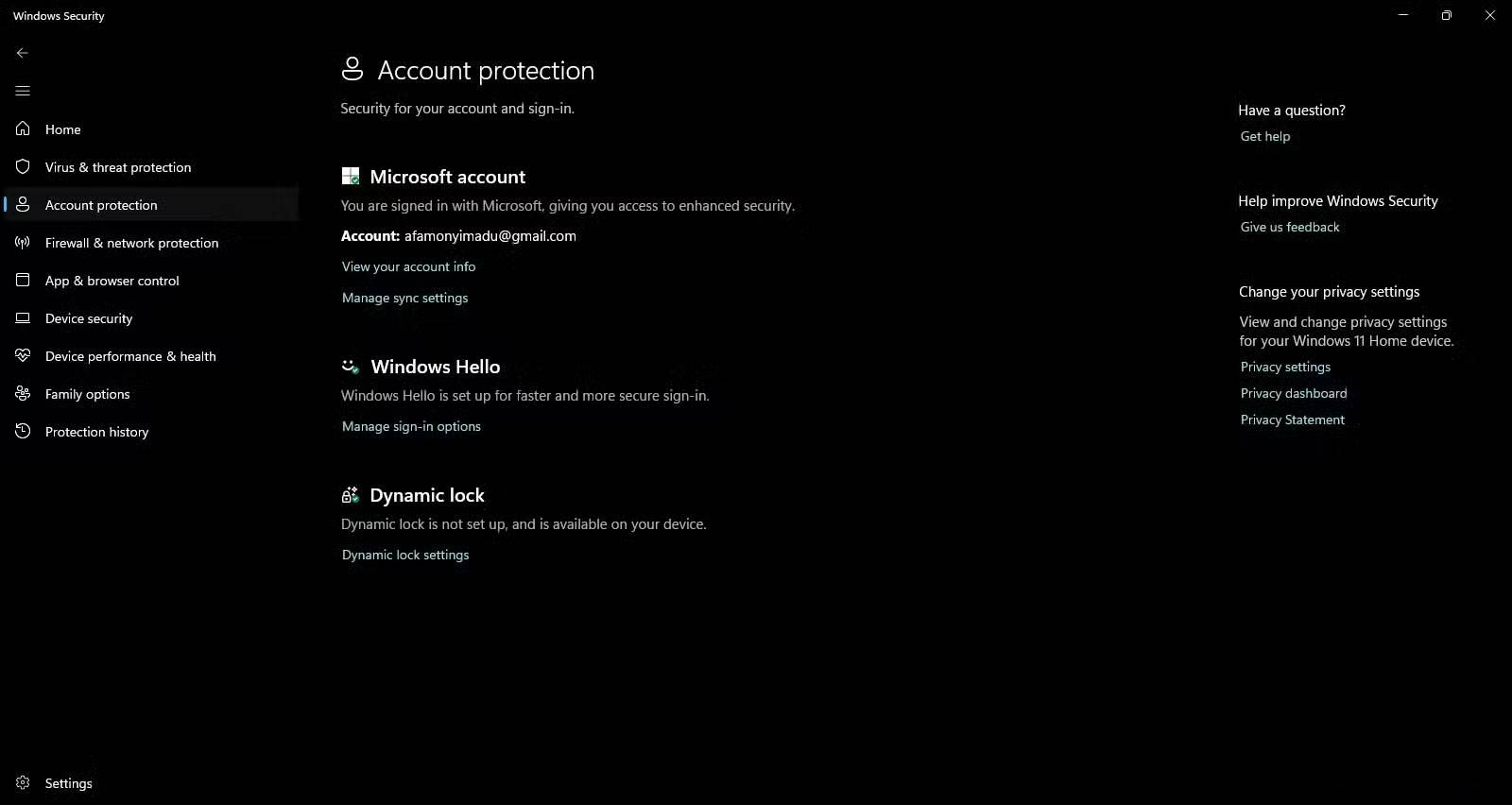Click the Protection history clock icon
The image size is (1512, 805).
pos(23,432)
